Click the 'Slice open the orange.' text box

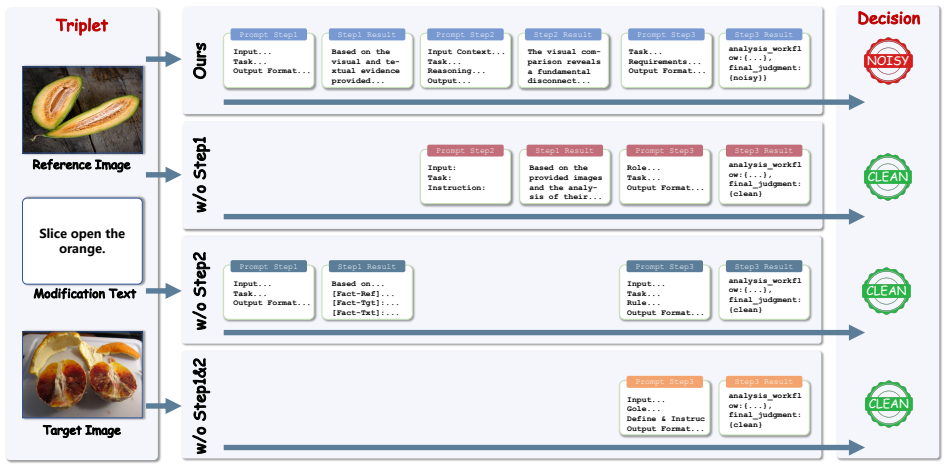tap(82, 241)
